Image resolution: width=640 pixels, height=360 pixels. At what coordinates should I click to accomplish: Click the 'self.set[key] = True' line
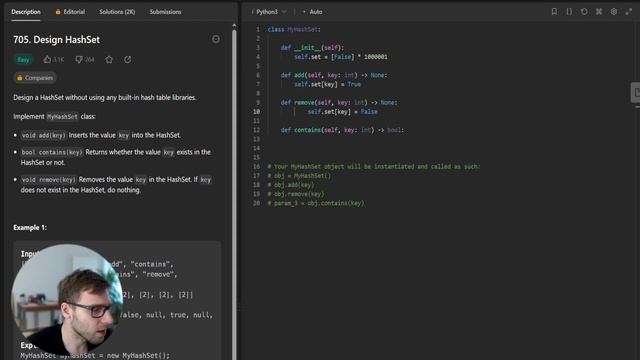point(327,84)
